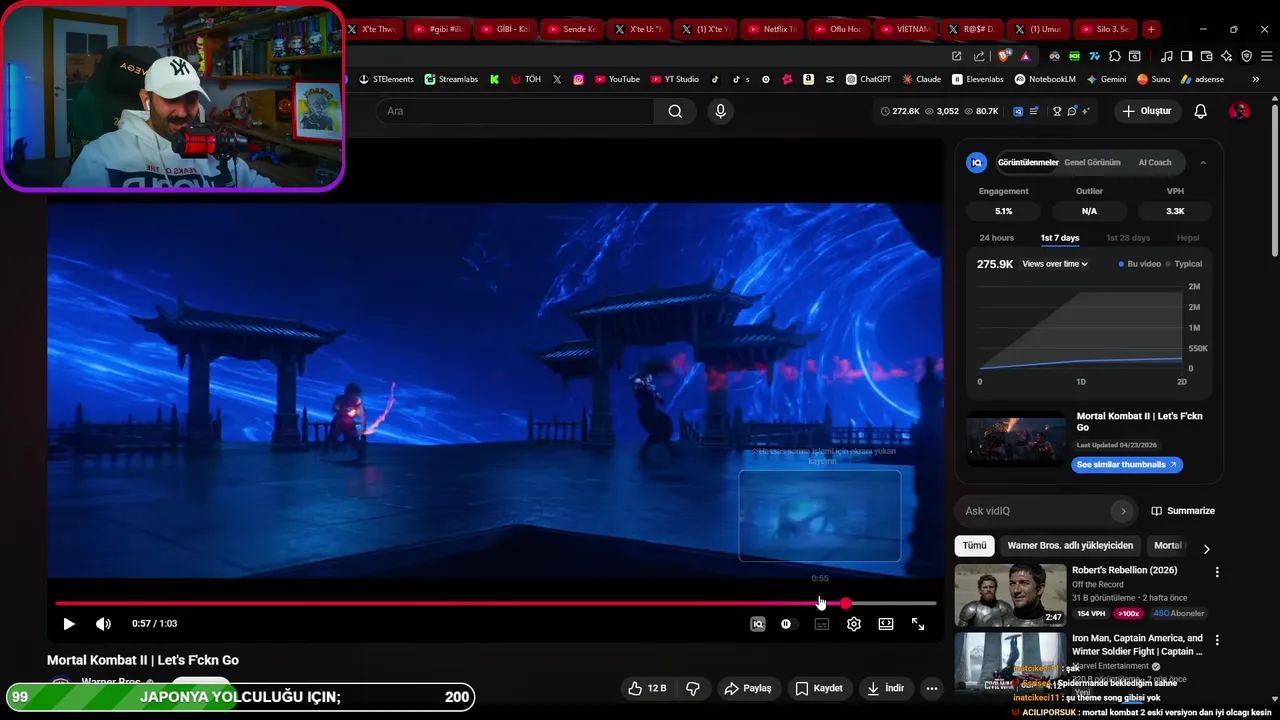Viewport: 1280px width, 720px height.
Task: Submit the Ask vidIQ arrow button
Action: click(1123, 511)
